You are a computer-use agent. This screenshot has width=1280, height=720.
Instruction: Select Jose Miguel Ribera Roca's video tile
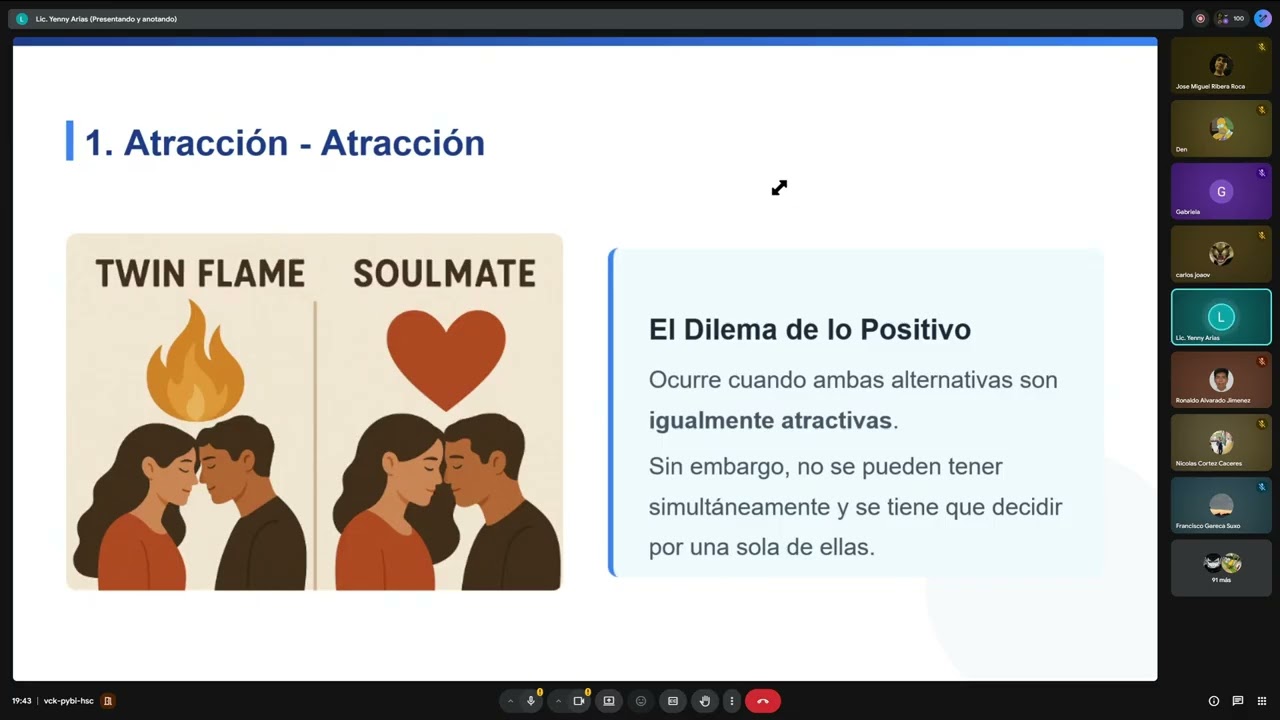pos(1221,66)
